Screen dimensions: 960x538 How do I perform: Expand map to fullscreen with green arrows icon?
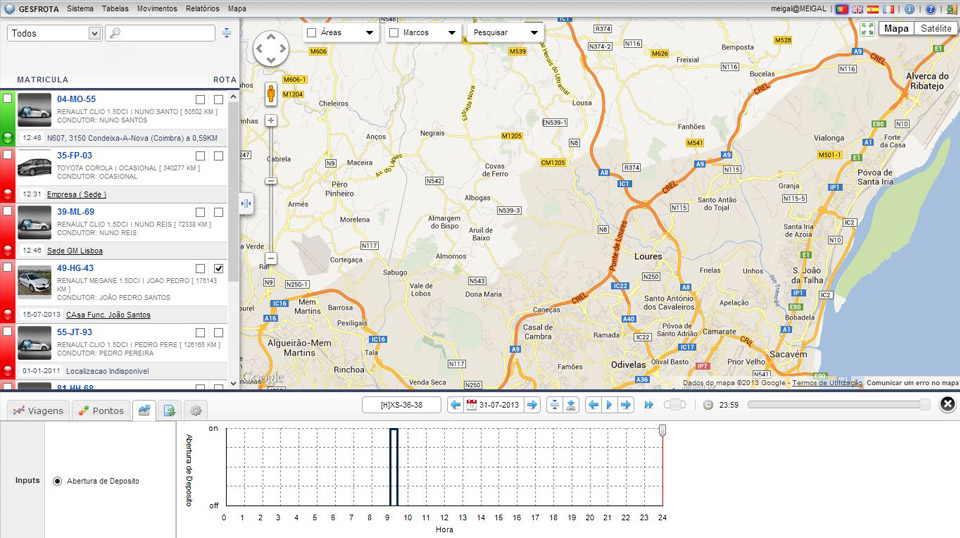pos(867,29)
